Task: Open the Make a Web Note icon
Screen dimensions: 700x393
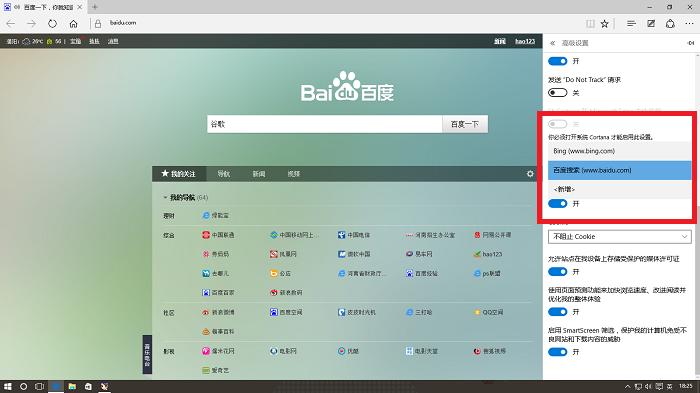Action: (x=651, y=24)
